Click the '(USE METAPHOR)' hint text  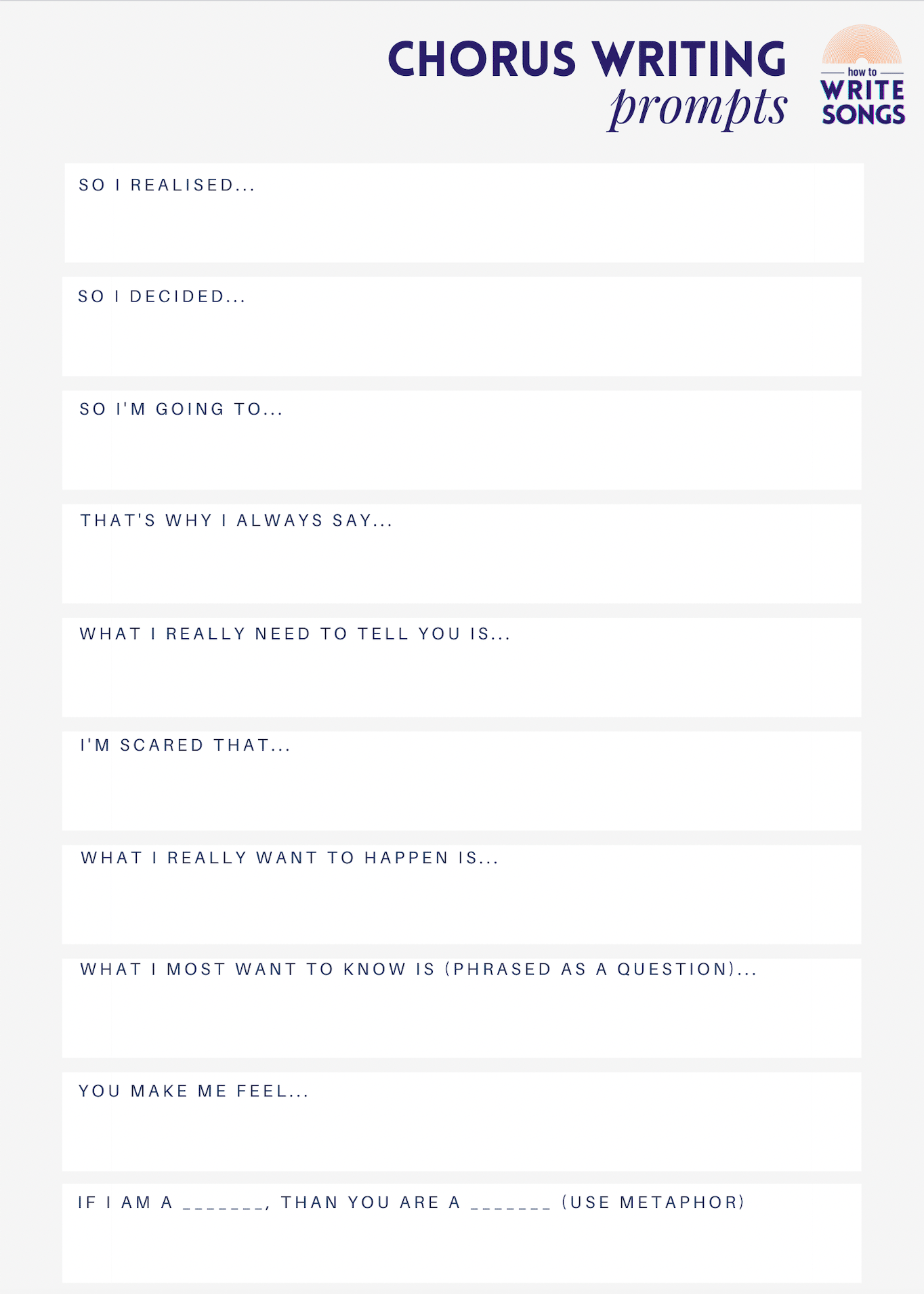[x=653, y=1203]
